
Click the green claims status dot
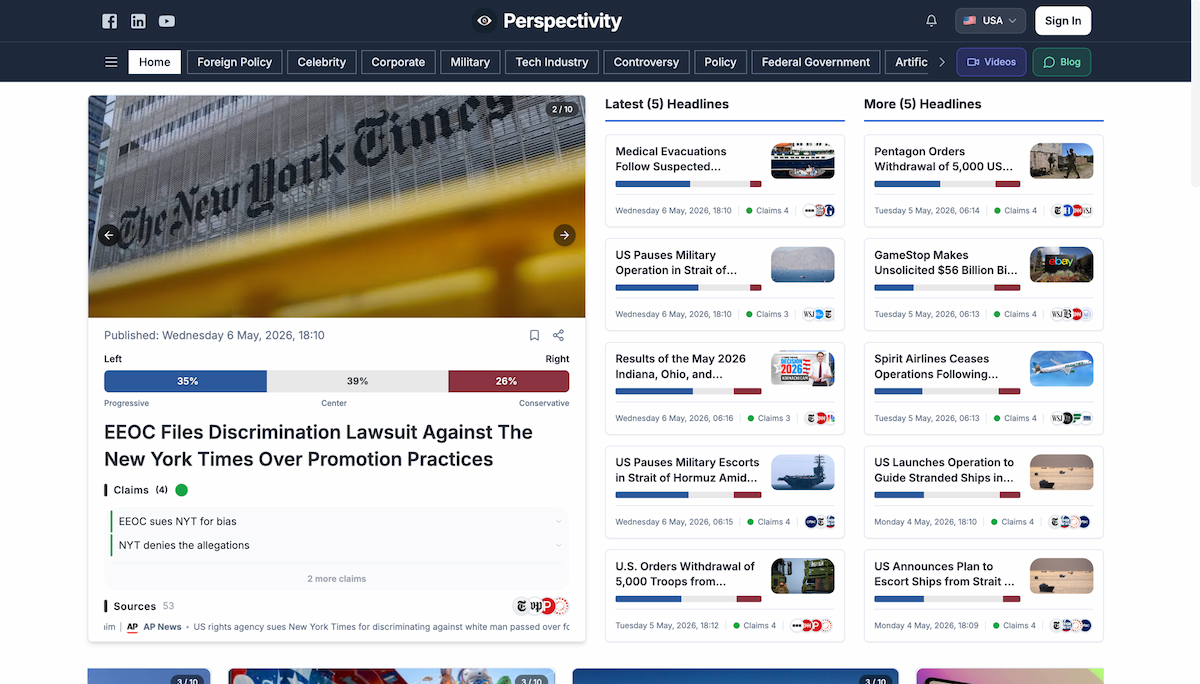181,490
